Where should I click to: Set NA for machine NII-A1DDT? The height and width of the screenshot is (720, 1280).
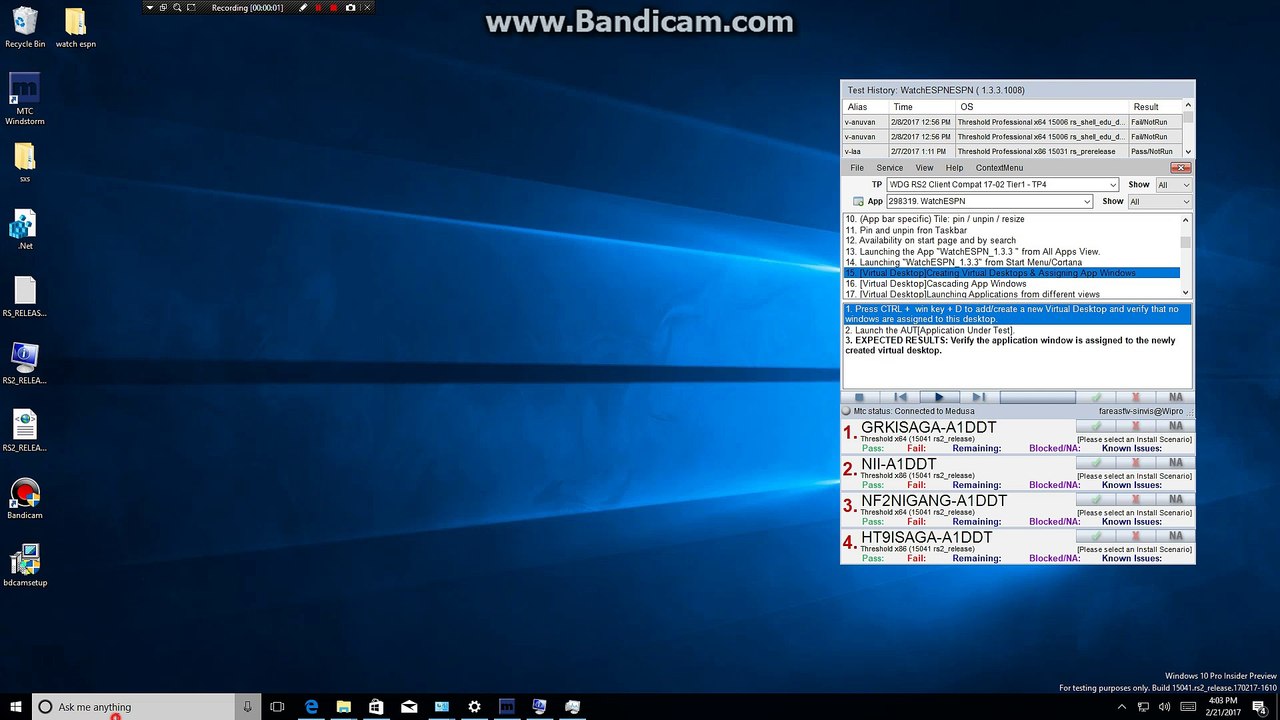click(x=1175, y=462)
